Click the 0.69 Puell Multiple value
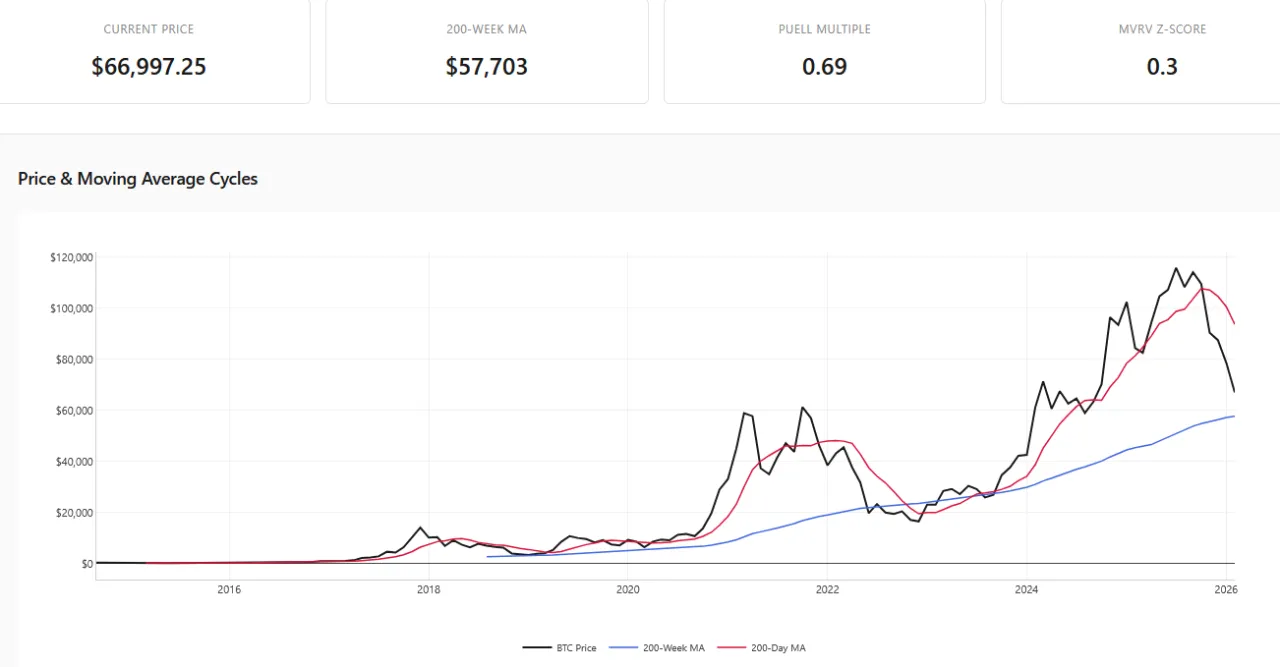 click(824, 67)
